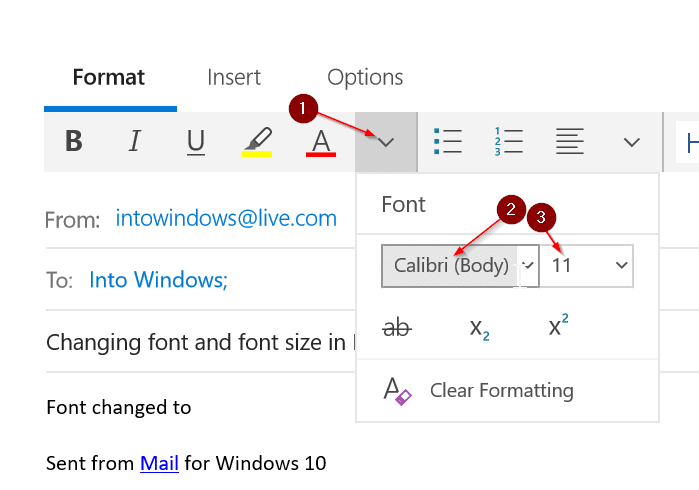Viewport: 699px width, 490px height.
Task: Switch to the Format tab
Action: (x=109, y=78)
